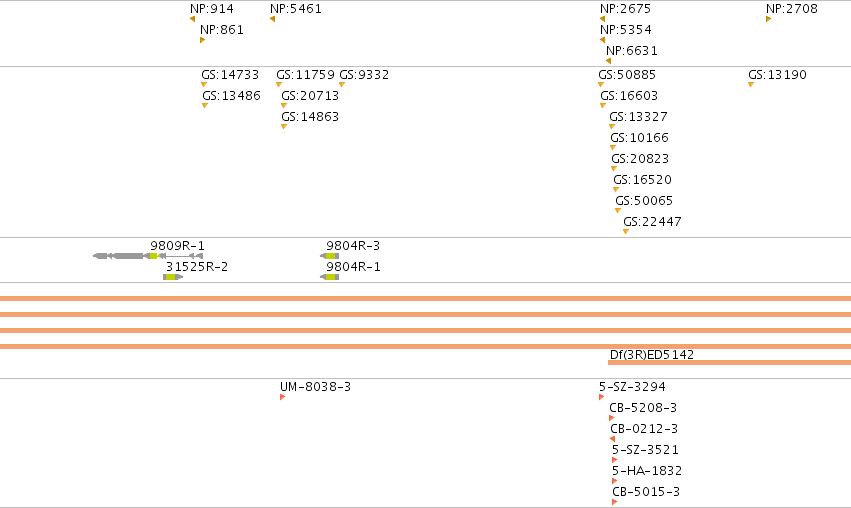This screenshot has width=851, height=508.
Task: Click the triangle marker under NP:5461
Action: click(272, 19)
